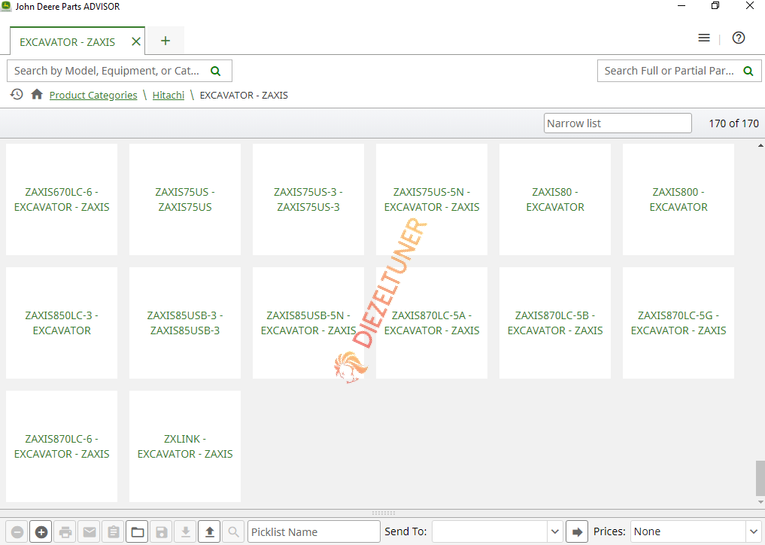This screenshot has height=545, width=765.
Task: Open ZXLINK - EXCAVATOR - ZAXIS tile
Action: coord(185,446)
